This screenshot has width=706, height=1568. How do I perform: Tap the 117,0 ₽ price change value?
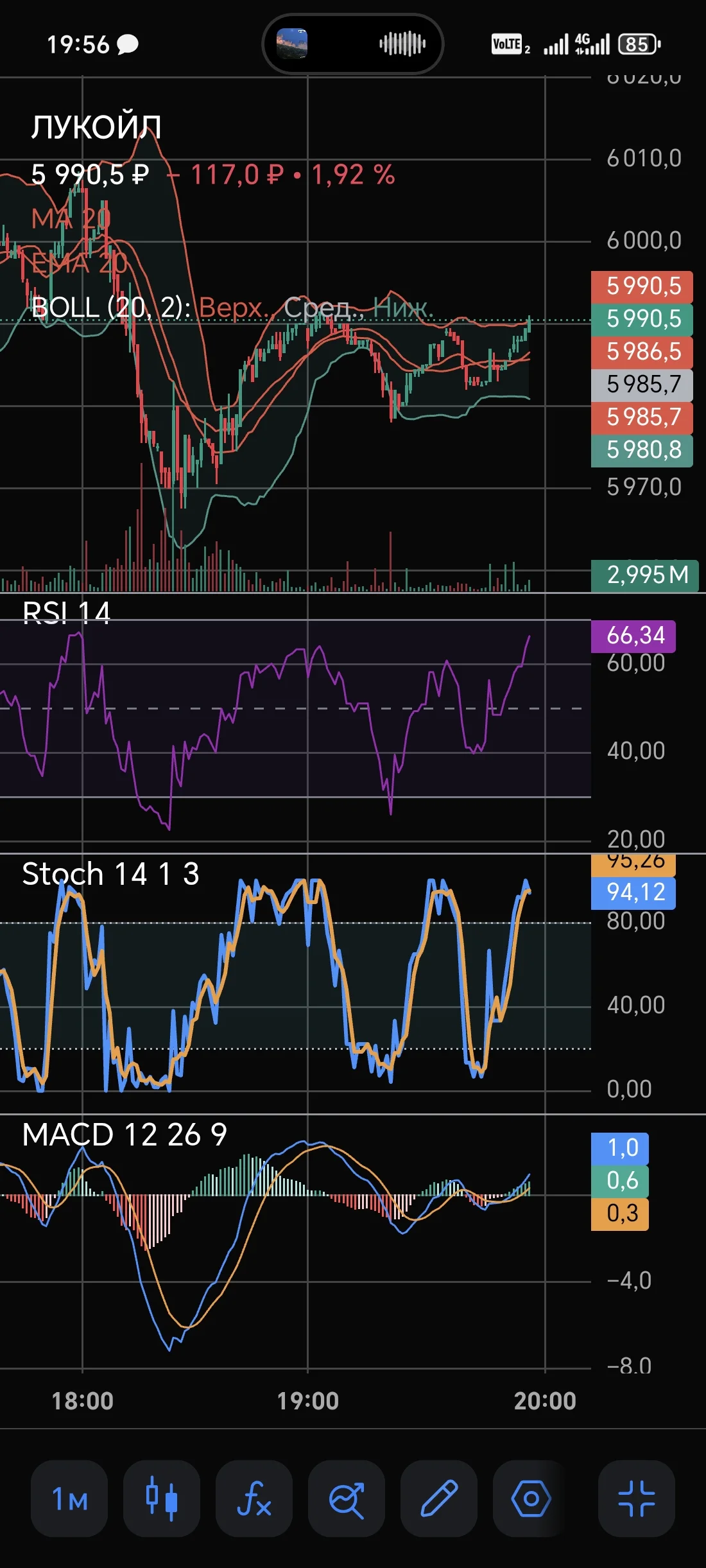(x=237, y=175)
